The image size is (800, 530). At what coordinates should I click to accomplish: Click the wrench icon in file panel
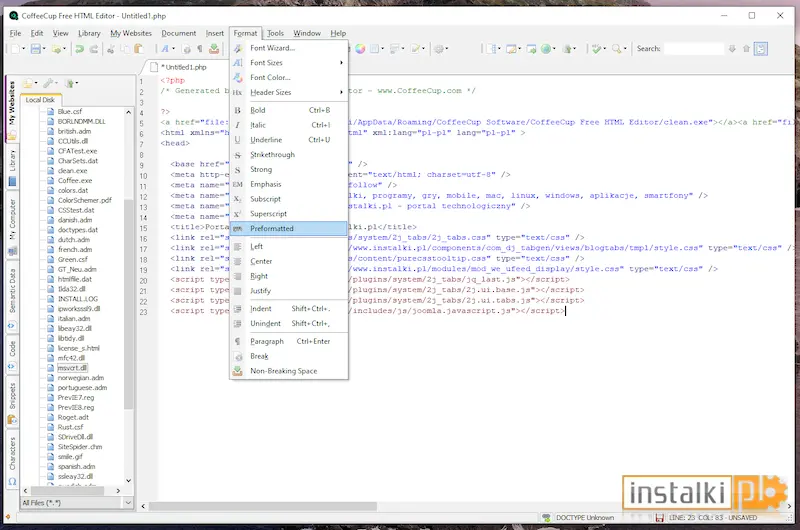click(47, 83)
